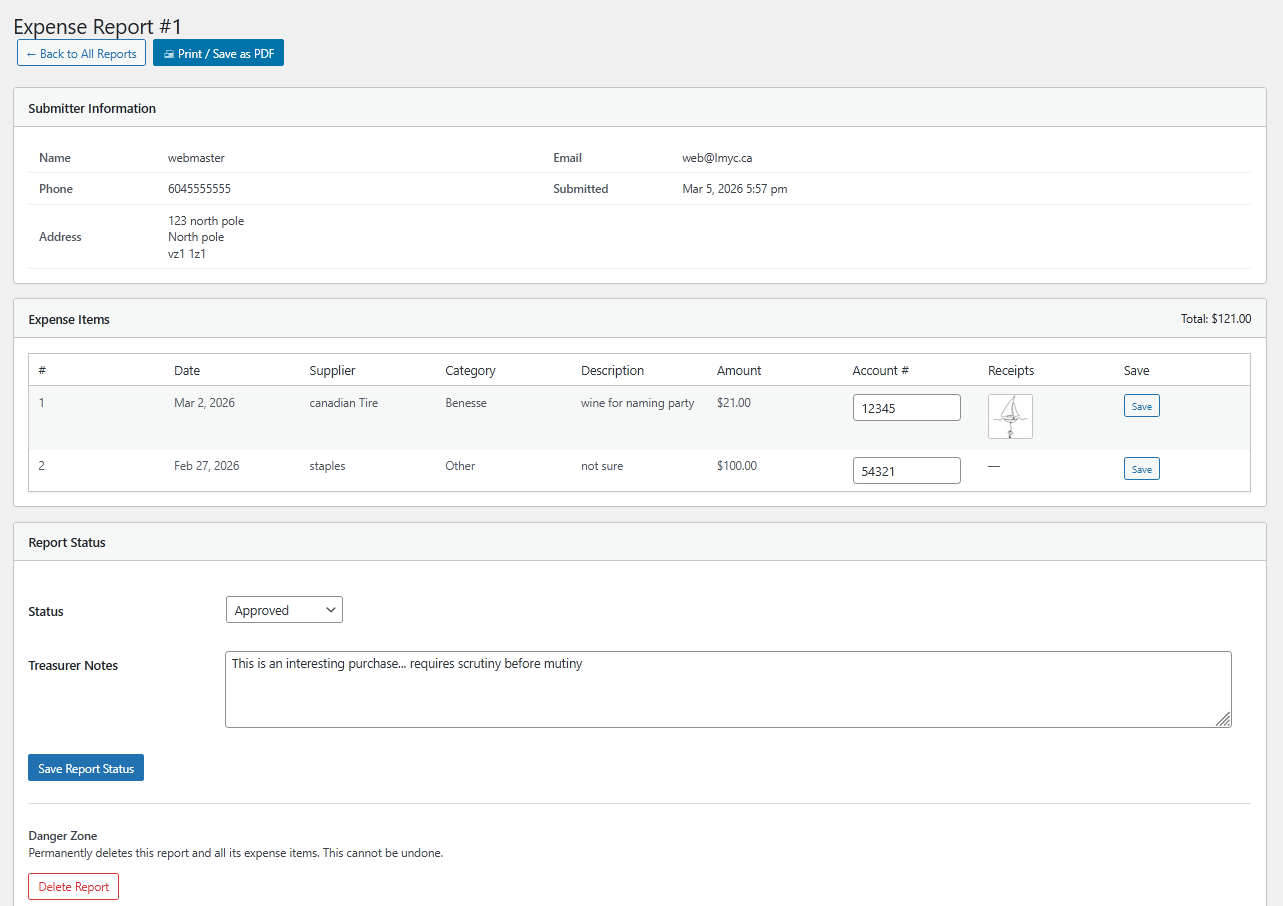
Task: Click the Account # column header
Action: pos(880,371)
